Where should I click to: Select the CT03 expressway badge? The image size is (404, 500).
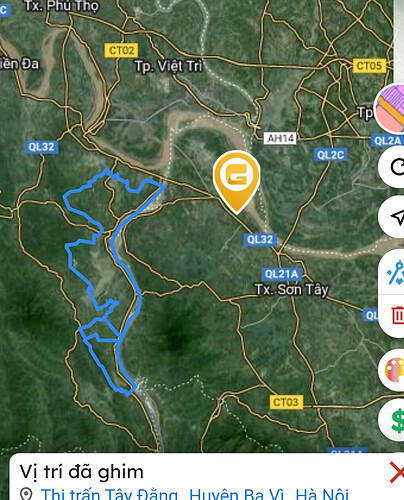(286, 402)
